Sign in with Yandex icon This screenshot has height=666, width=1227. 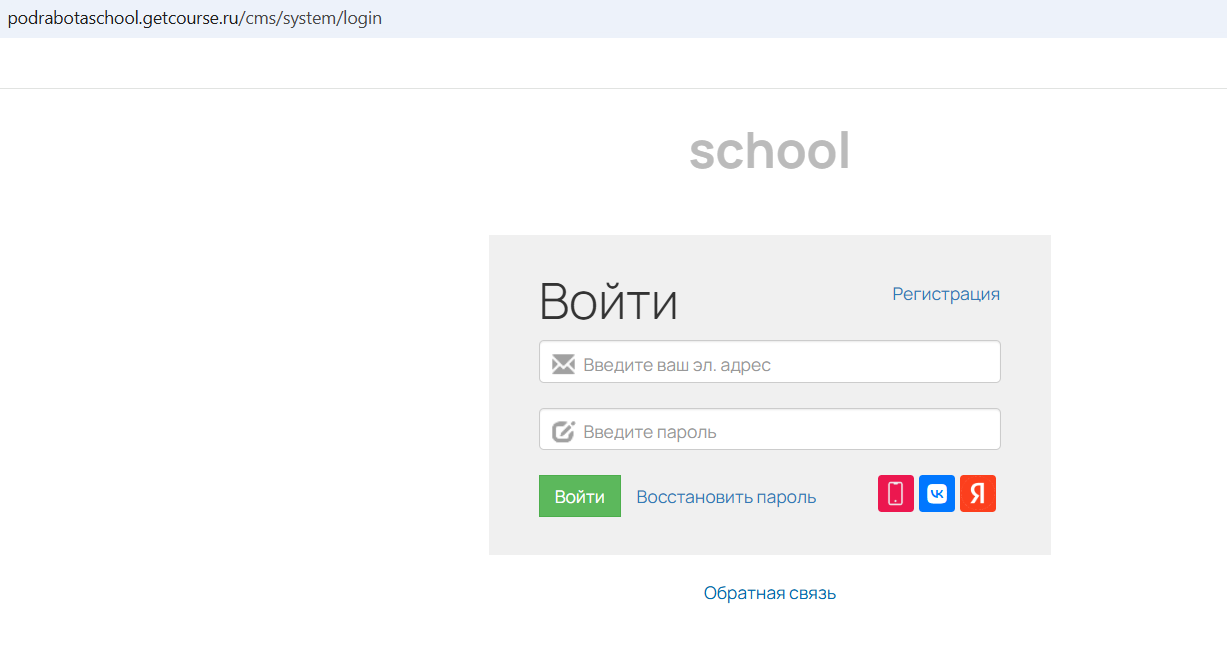pyautogui.click(x=978, y=494)
